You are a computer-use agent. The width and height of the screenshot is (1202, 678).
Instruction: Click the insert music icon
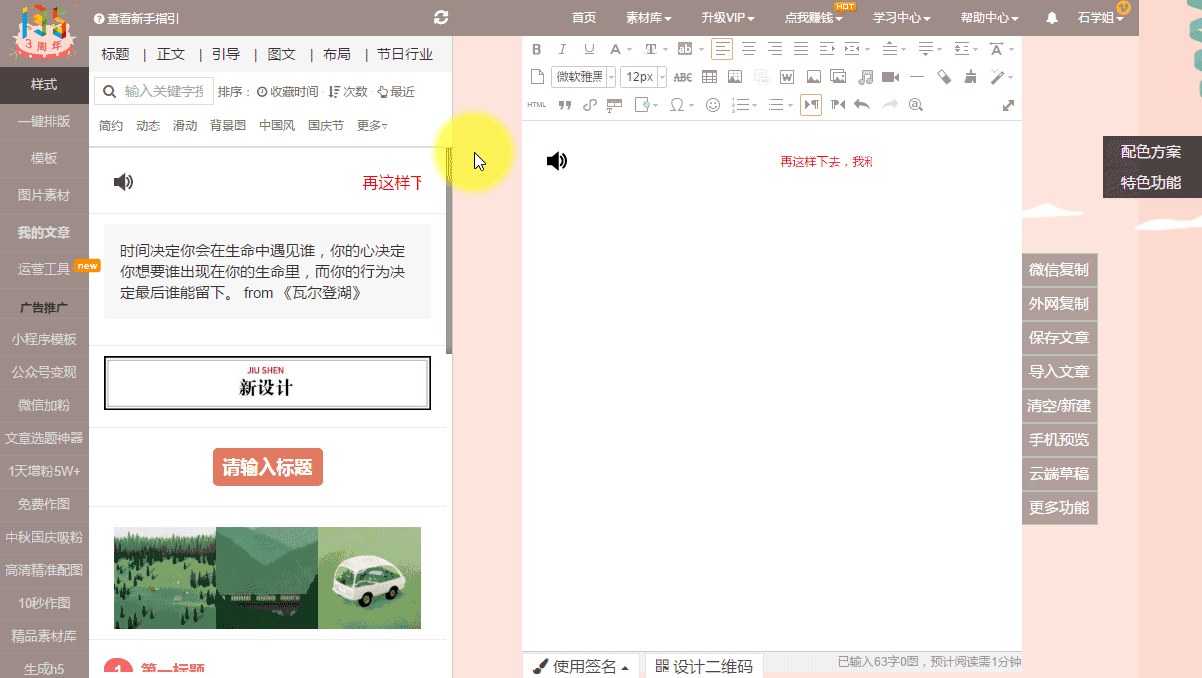pyautogui.click(x=865, y=77)
